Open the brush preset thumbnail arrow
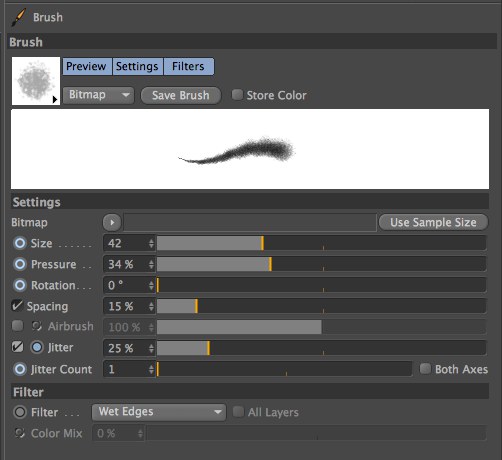 (55, 99)
